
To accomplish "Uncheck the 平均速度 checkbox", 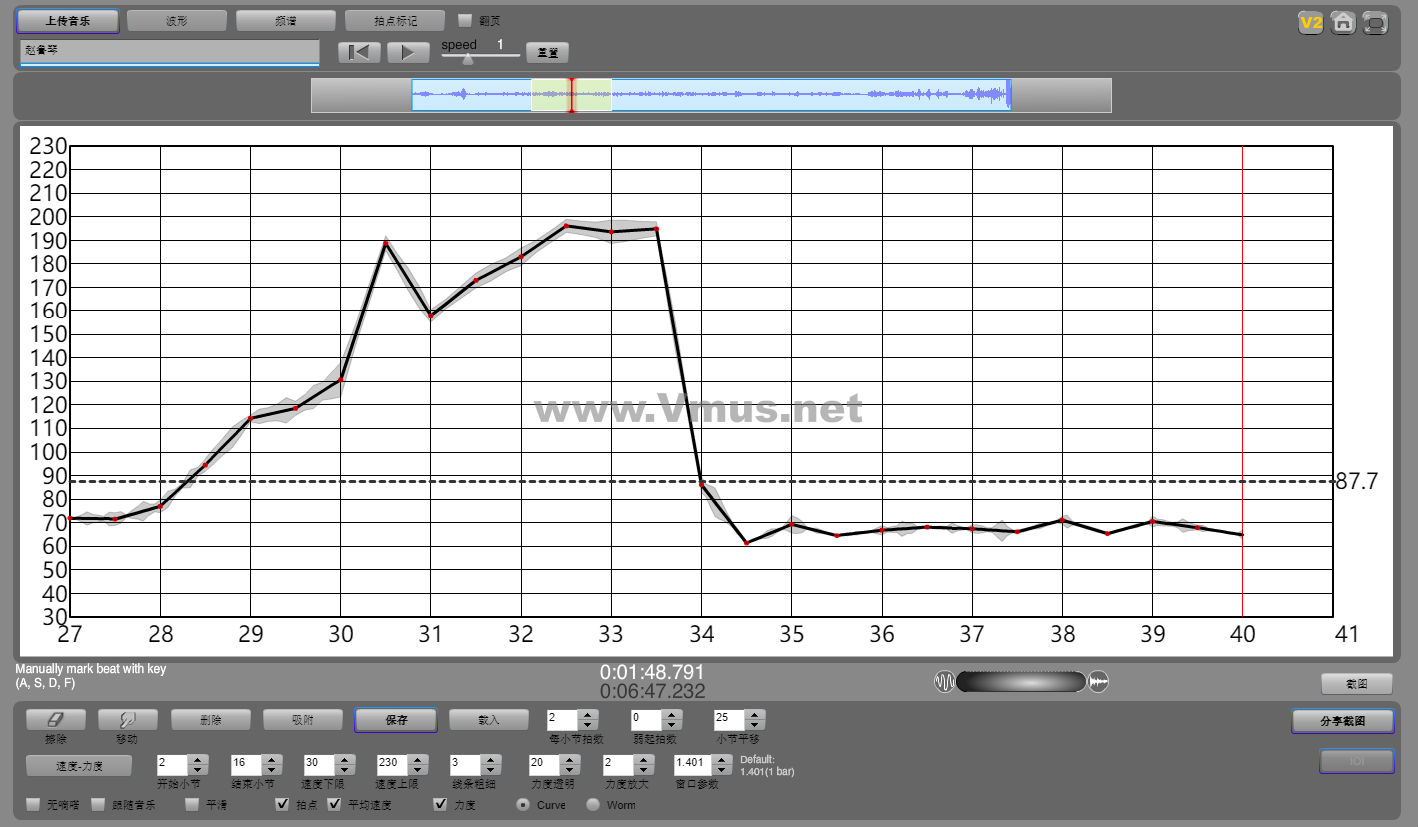I will pyautogui.click(x=334, y=804).
